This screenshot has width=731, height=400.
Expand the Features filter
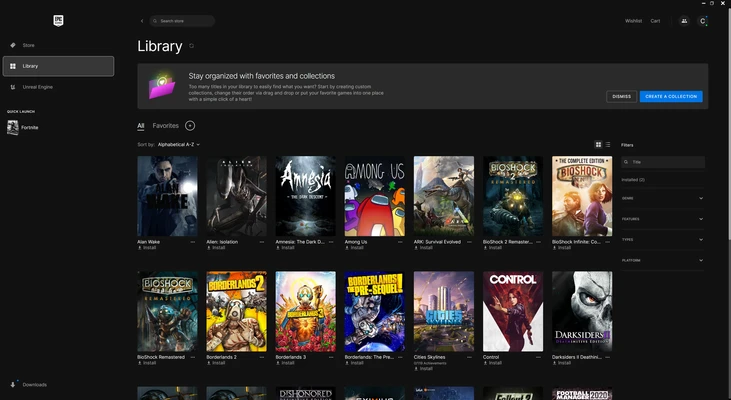[x=662, y=219]
